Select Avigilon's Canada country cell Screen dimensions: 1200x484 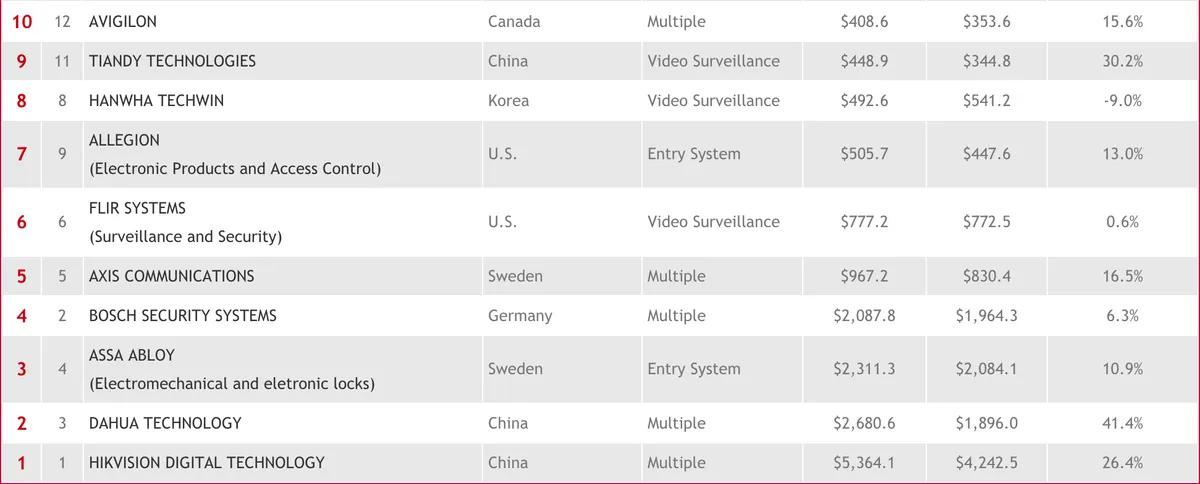(514, 21)
